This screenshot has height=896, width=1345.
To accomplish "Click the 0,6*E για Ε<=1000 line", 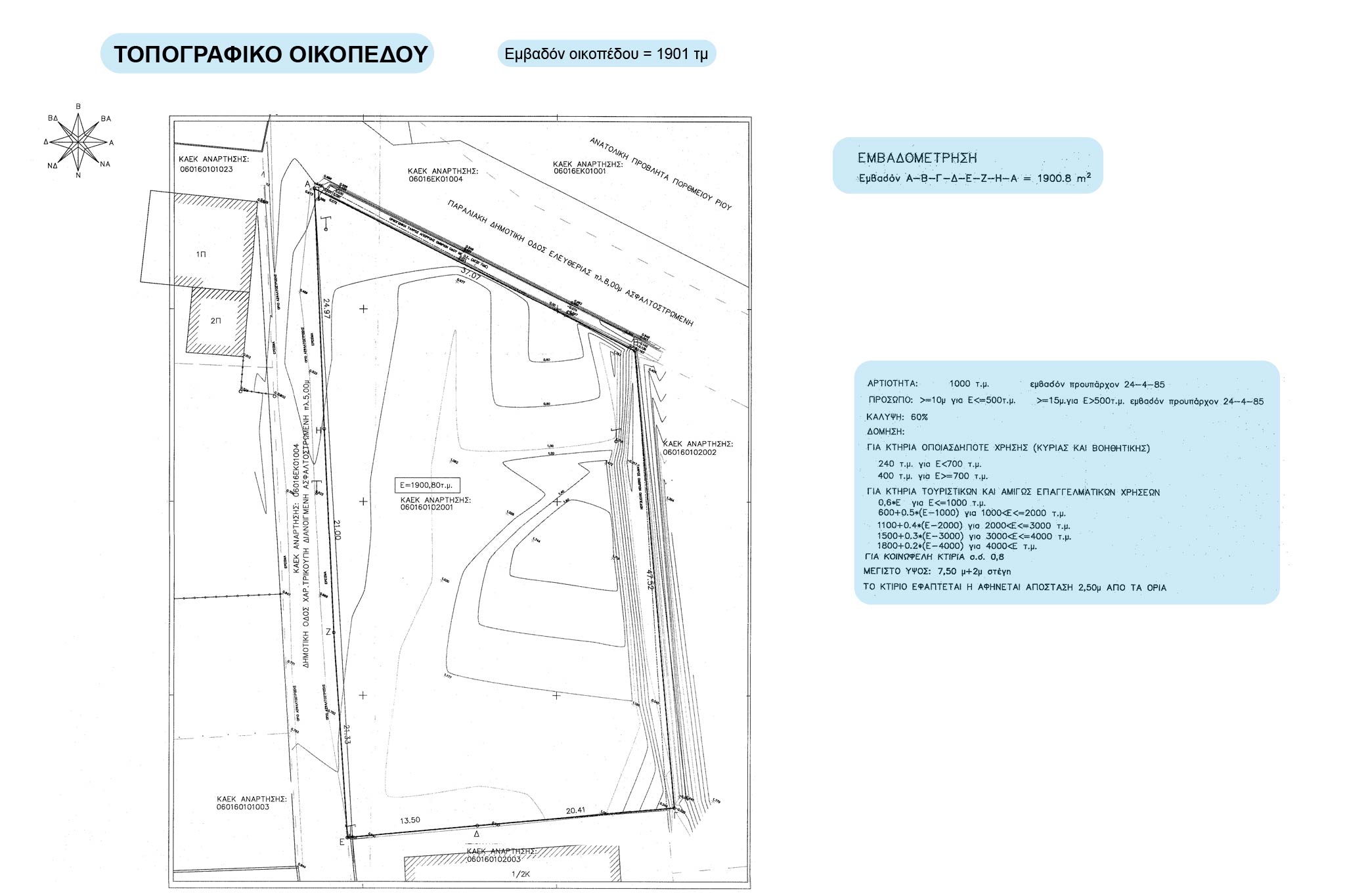I will [932, 503].
